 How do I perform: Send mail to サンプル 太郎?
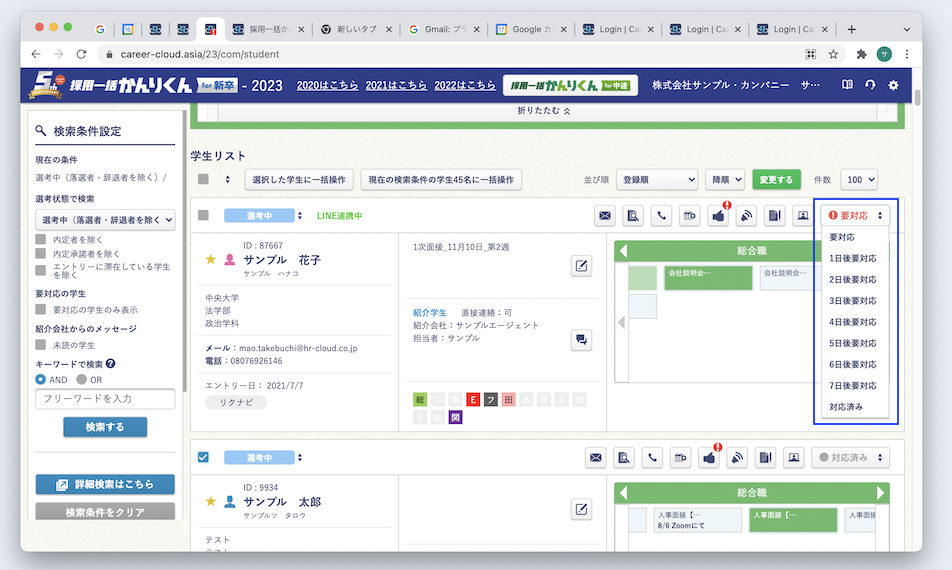point(596,458)
